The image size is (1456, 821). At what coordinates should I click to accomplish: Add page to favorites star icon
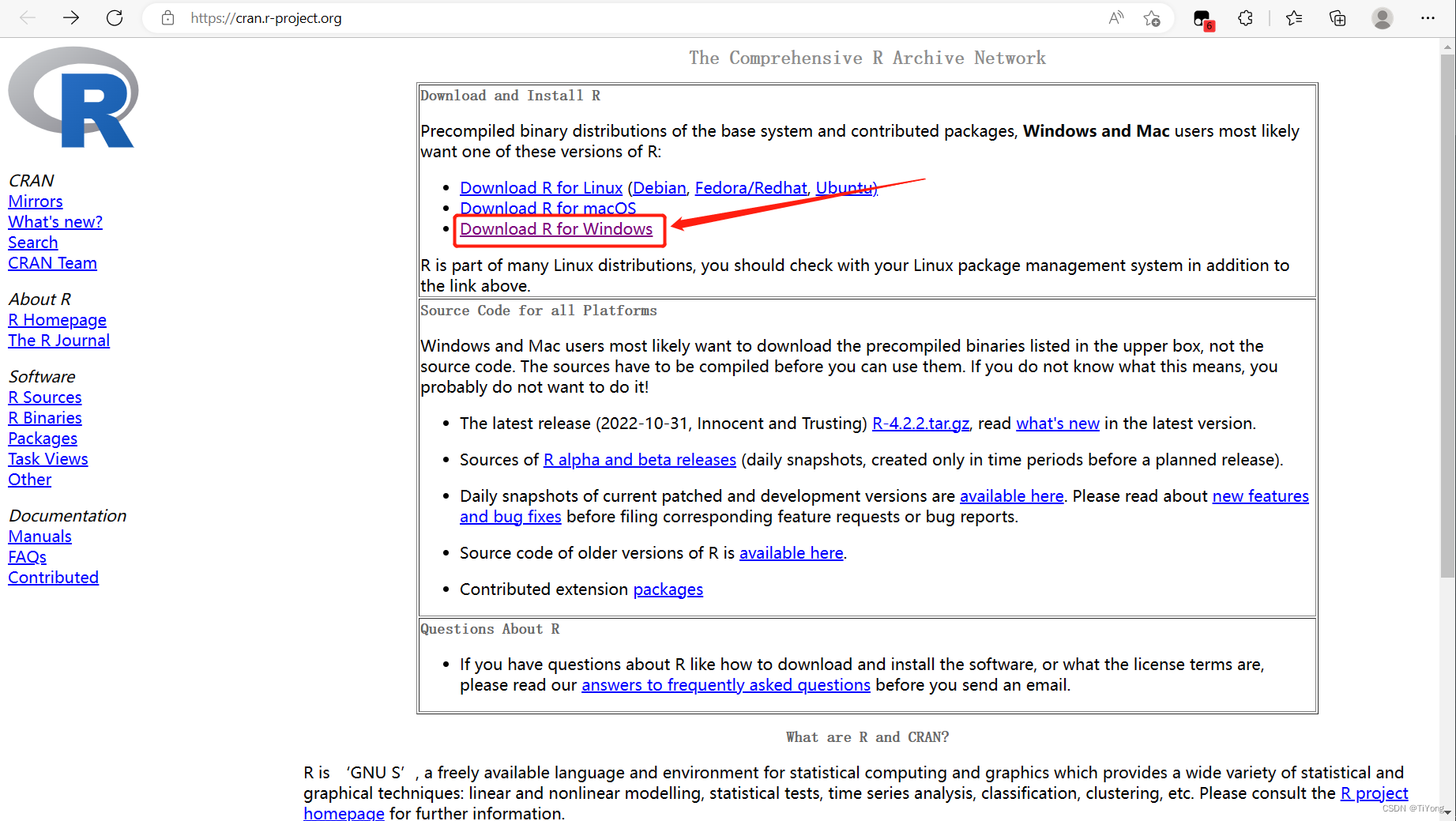1152,18
